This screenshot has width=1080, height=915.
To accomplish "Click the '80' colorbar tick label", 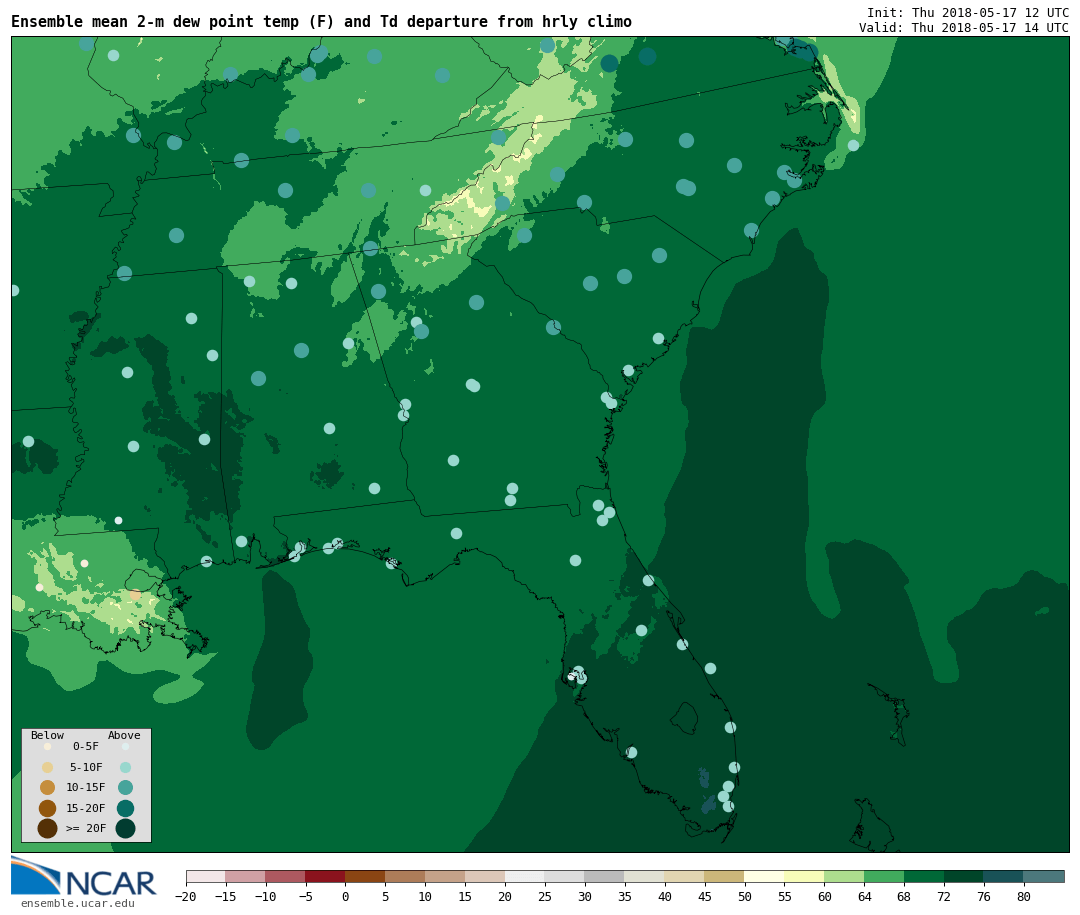I will pyautogui.click(x=1024, y=896).
